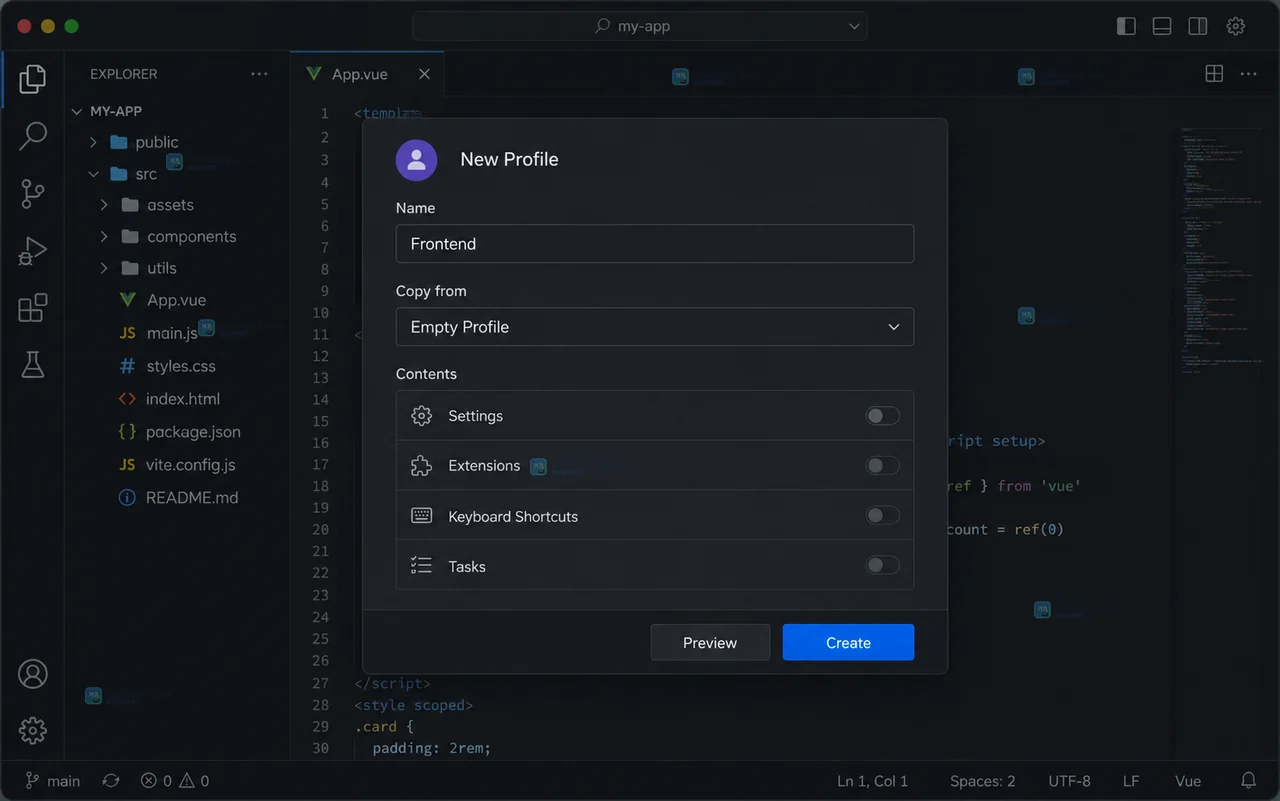This screenshot has height=801, width=1280.
Task: Open editor More Actions ellipsis
Action: click(x=1248, y=74)
